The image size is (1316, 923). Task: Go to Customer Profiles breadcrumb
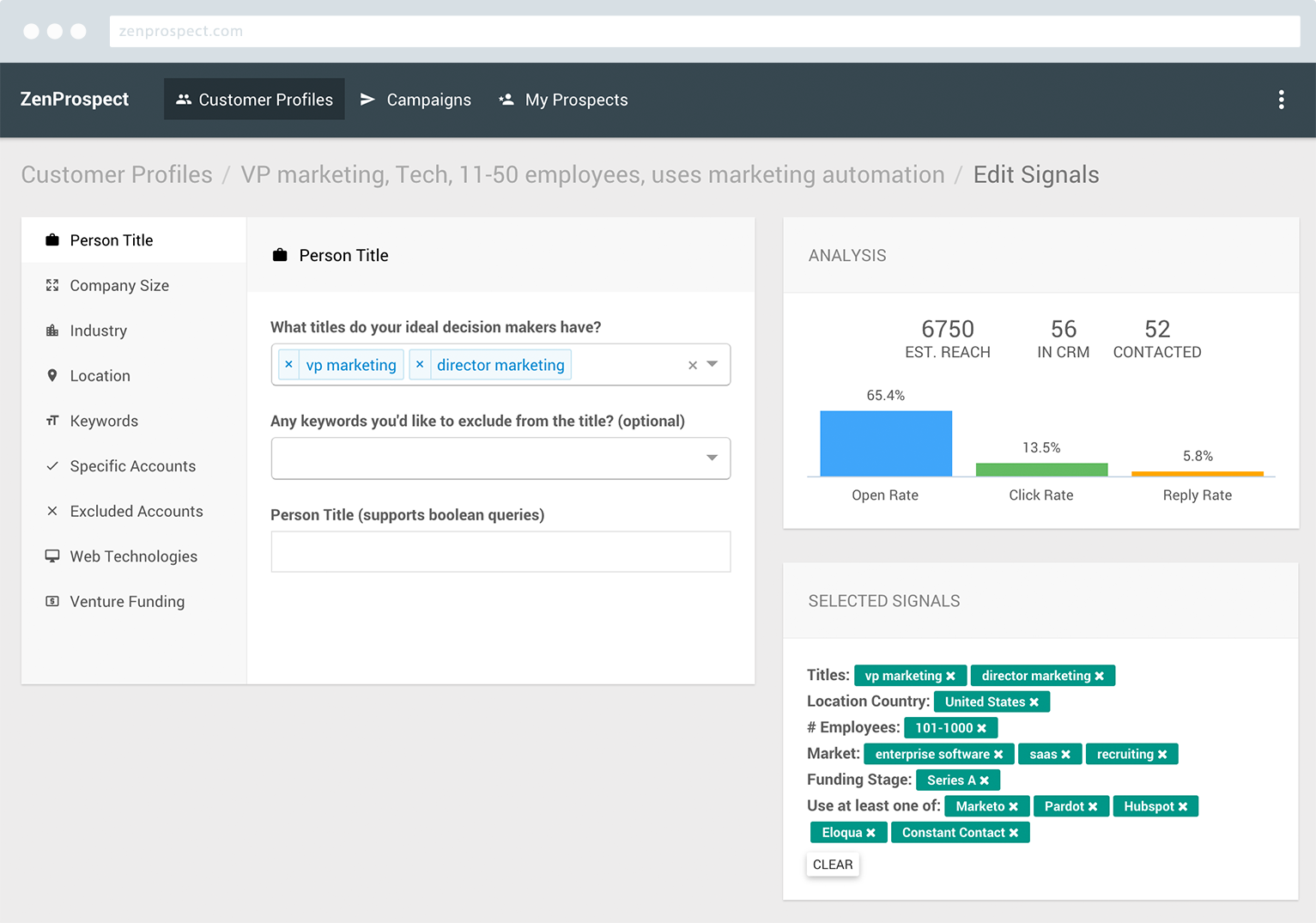click(x=117, y=174)
